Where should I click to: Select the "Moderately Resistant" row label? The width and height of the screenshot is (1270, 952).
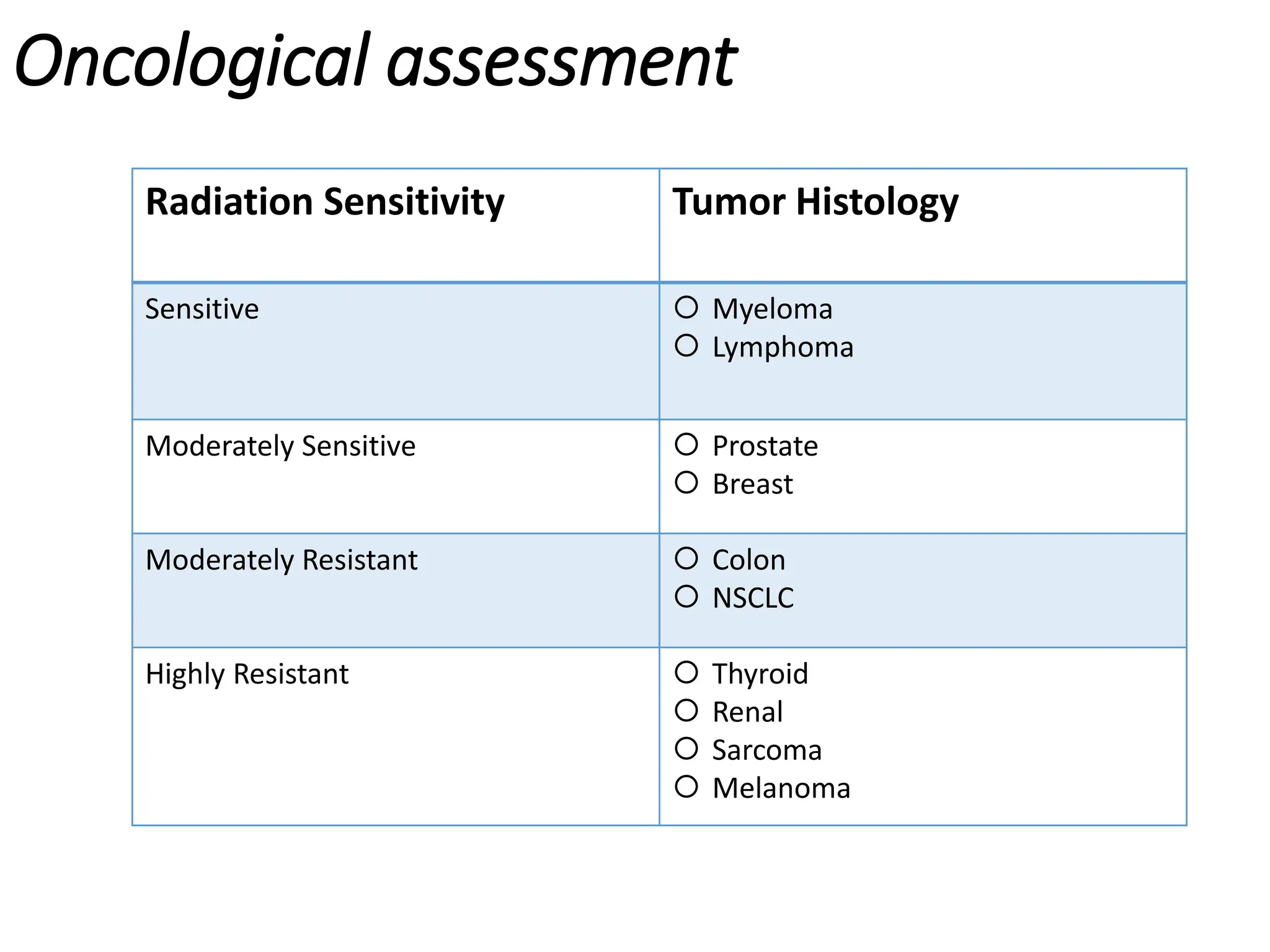[282, 560]
